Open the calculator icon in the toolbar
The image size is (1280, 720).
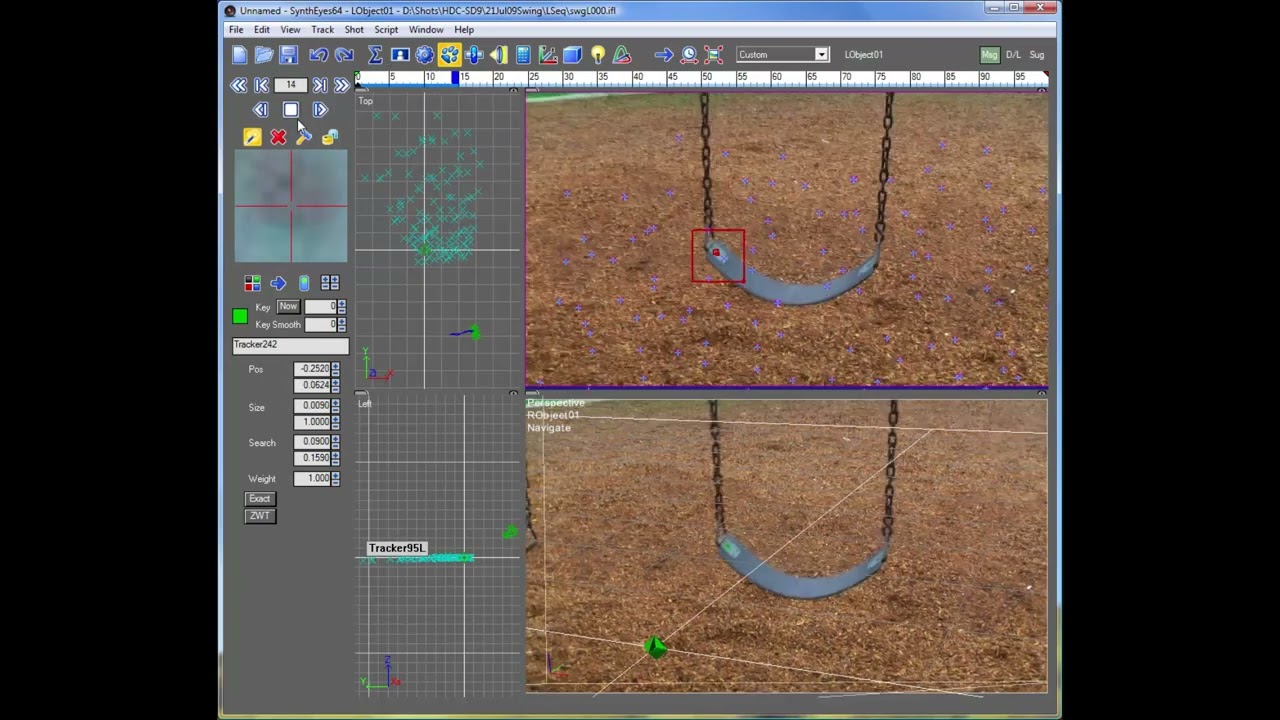(x=523, y=55)
